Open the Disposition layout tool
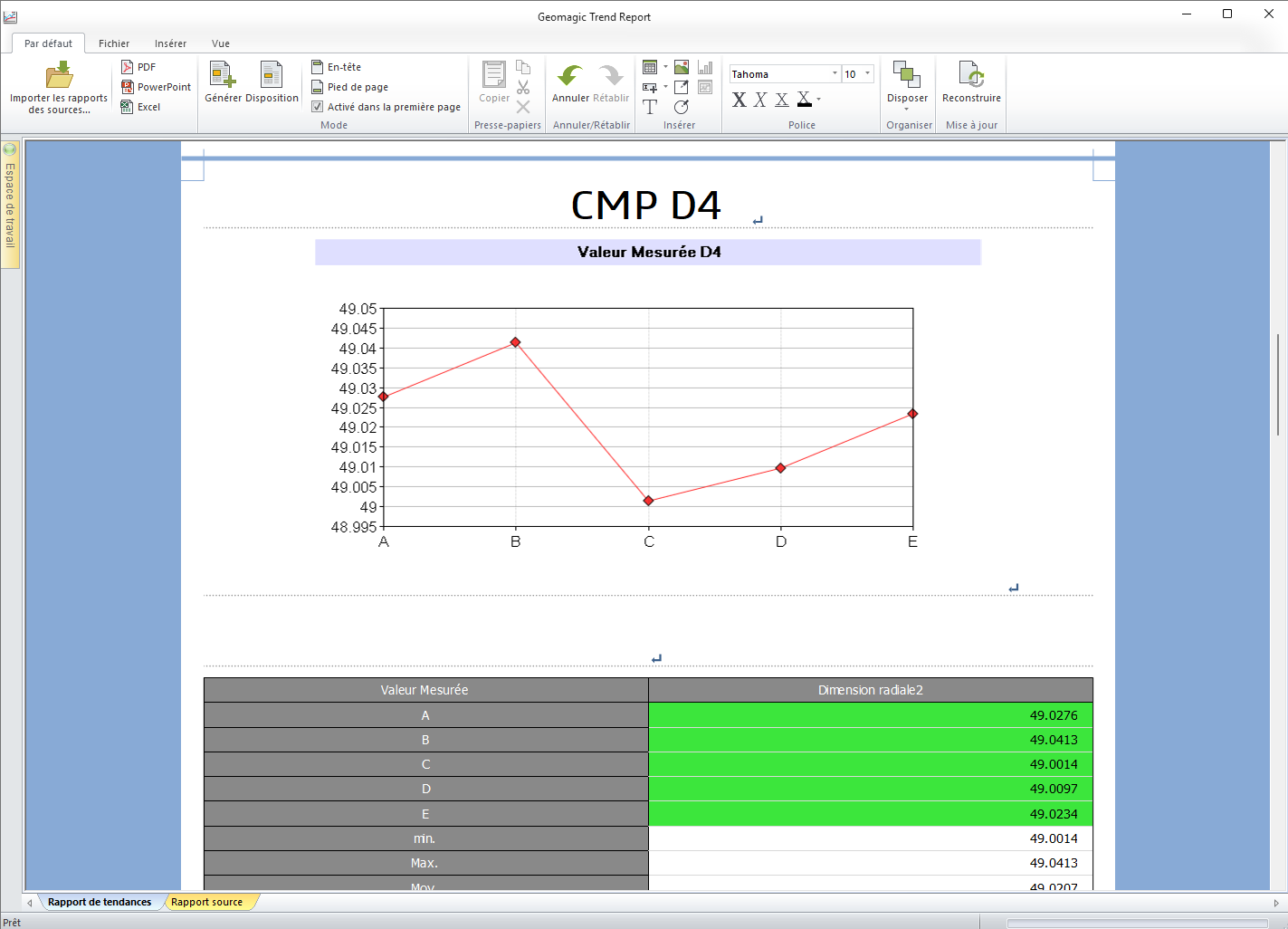 (272, 75)
